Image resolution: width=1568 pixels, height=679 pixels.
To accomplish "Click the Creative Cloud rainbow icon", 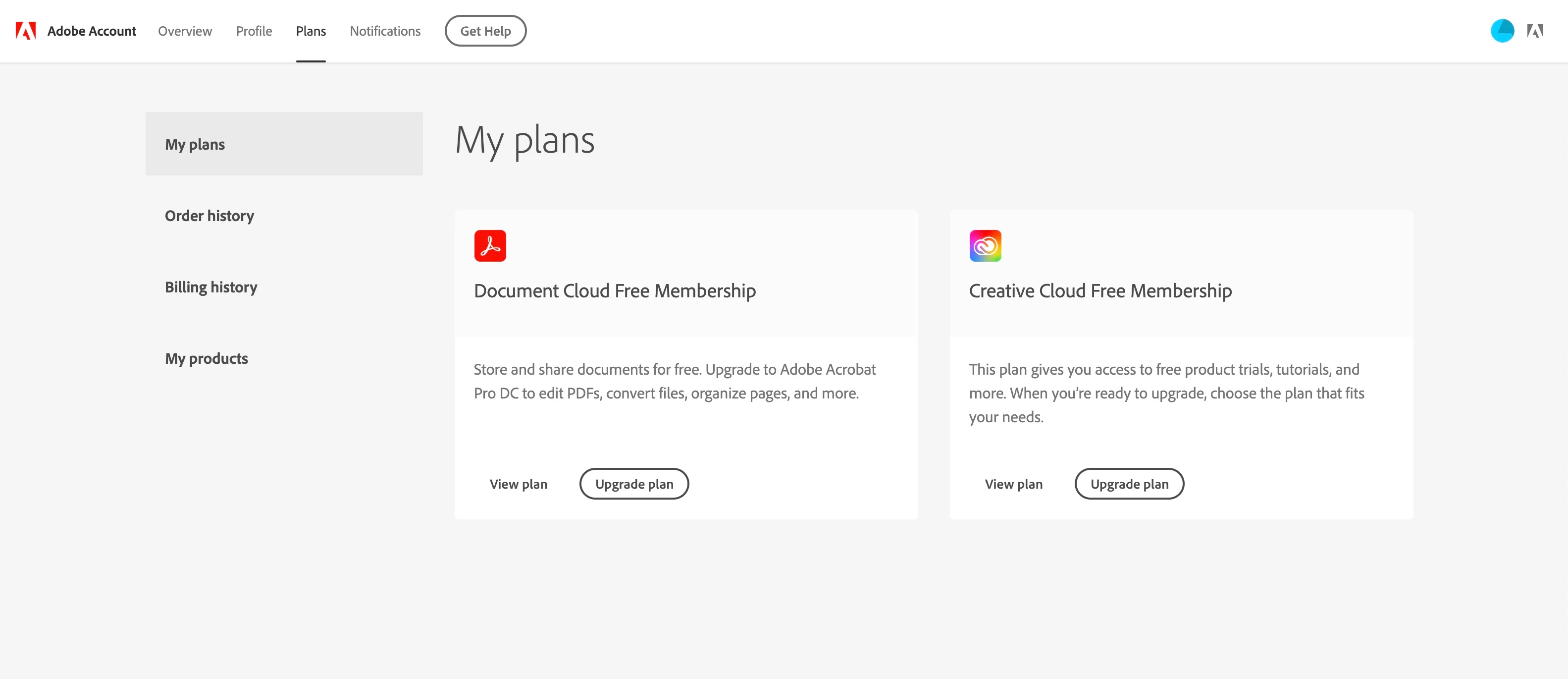I will coord(985,245).
